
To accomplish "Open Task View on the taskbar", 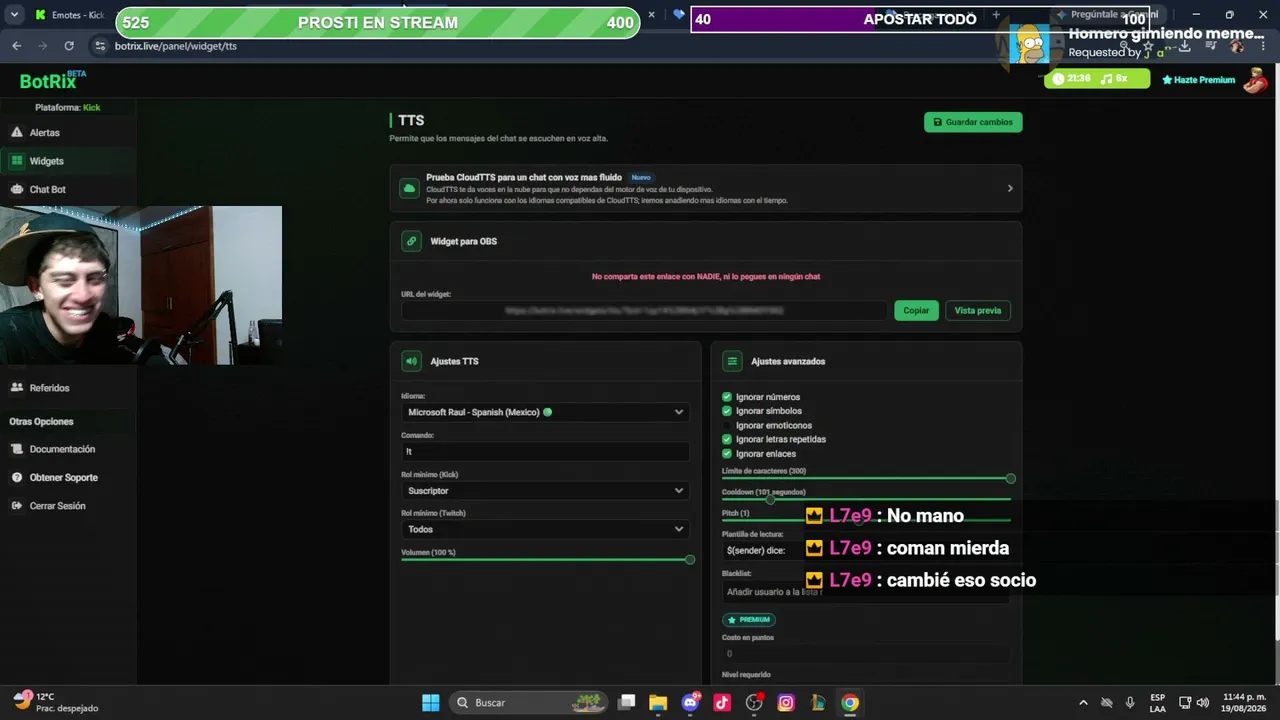I will (x=627, y=703).
